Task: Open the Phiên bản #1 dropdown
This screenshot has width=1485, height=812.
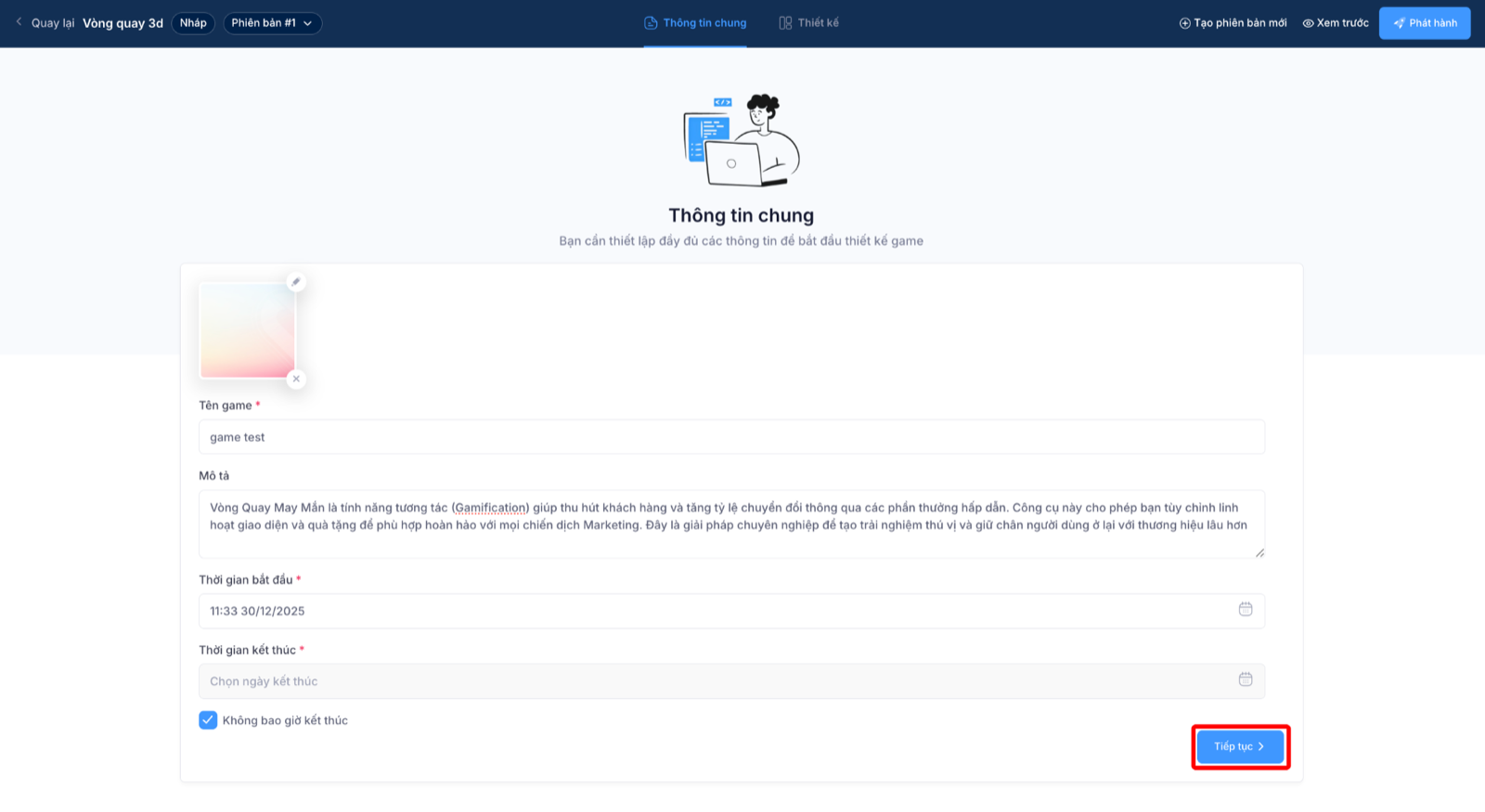Action: [x=273, y=23]
